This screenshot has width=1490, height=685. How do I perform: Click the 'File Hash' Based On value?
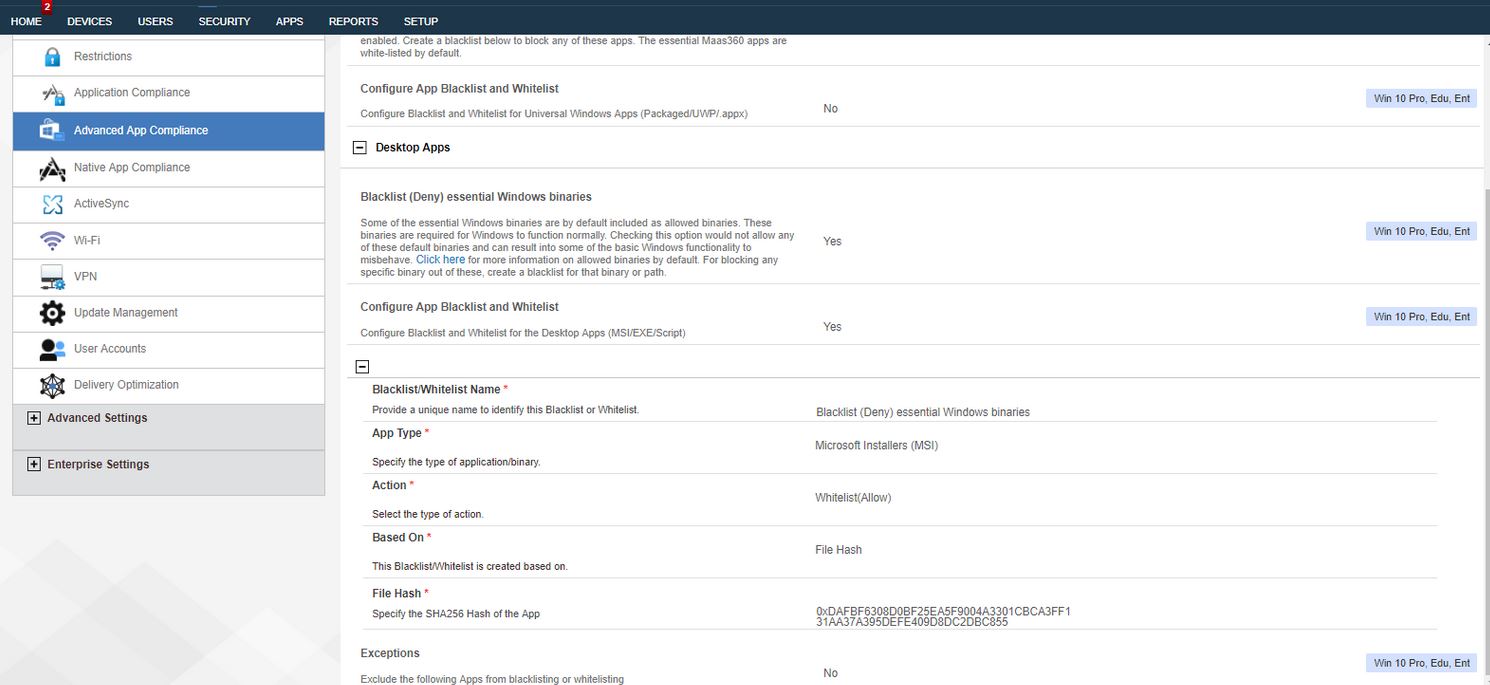tap(839, 550)
